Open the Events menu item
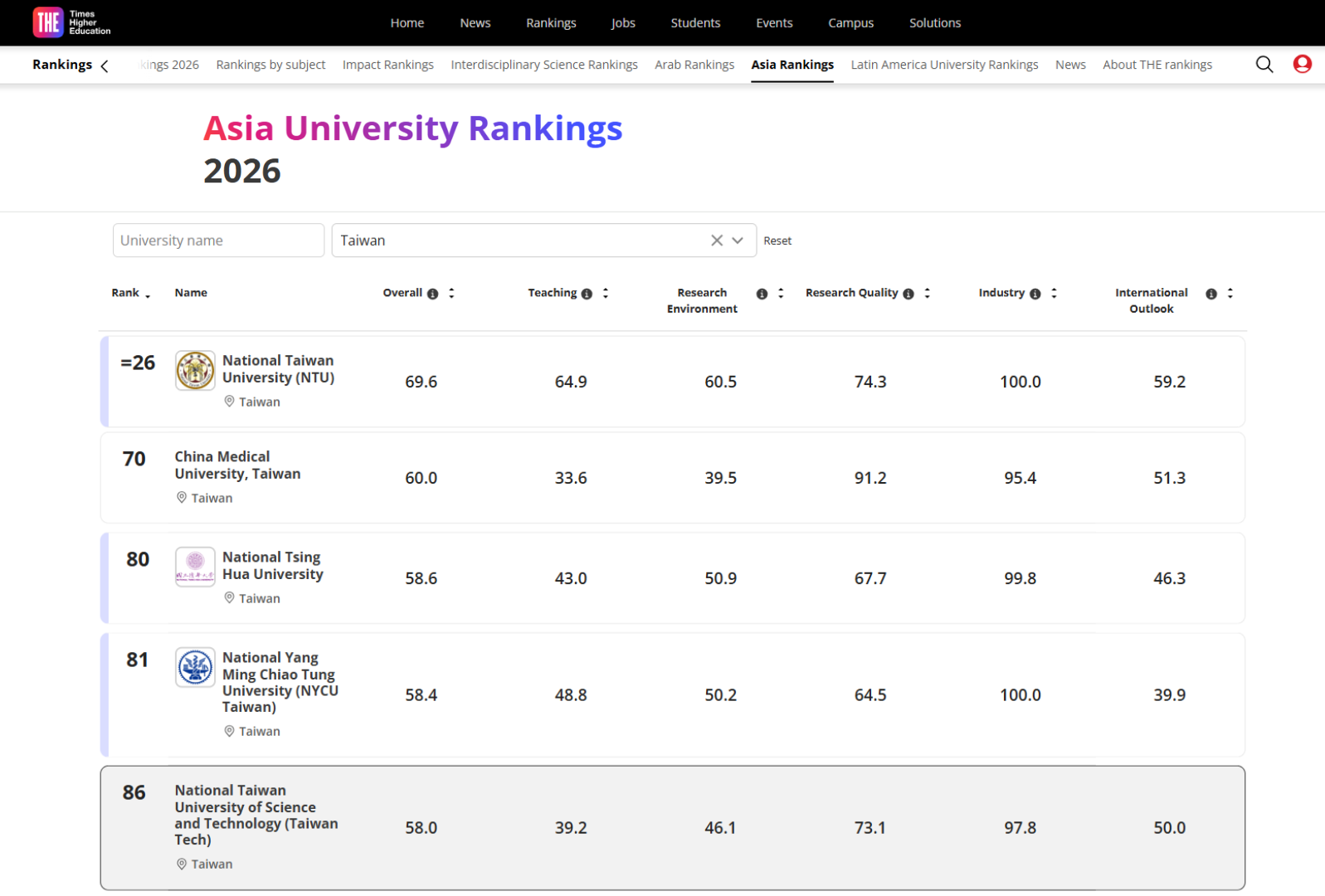Viewport: 1325px width, 896px height. tap(774, 23)
